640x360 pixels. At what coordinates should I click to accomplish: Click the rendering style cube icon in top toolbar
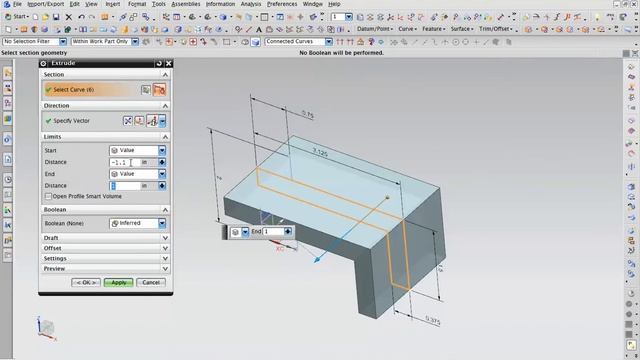223,17
